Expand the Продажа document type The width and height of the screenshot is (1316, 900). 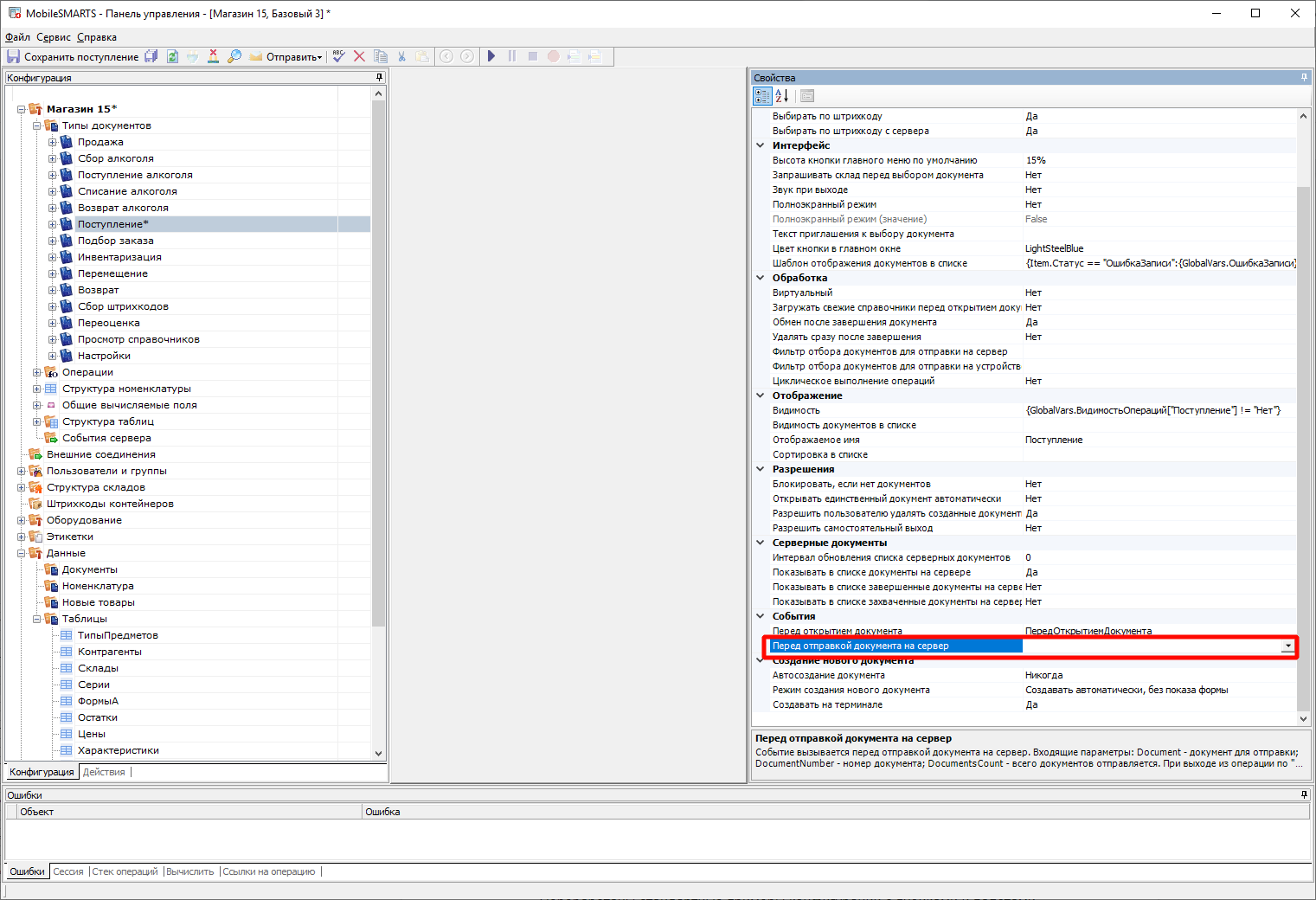click(53, 142)
